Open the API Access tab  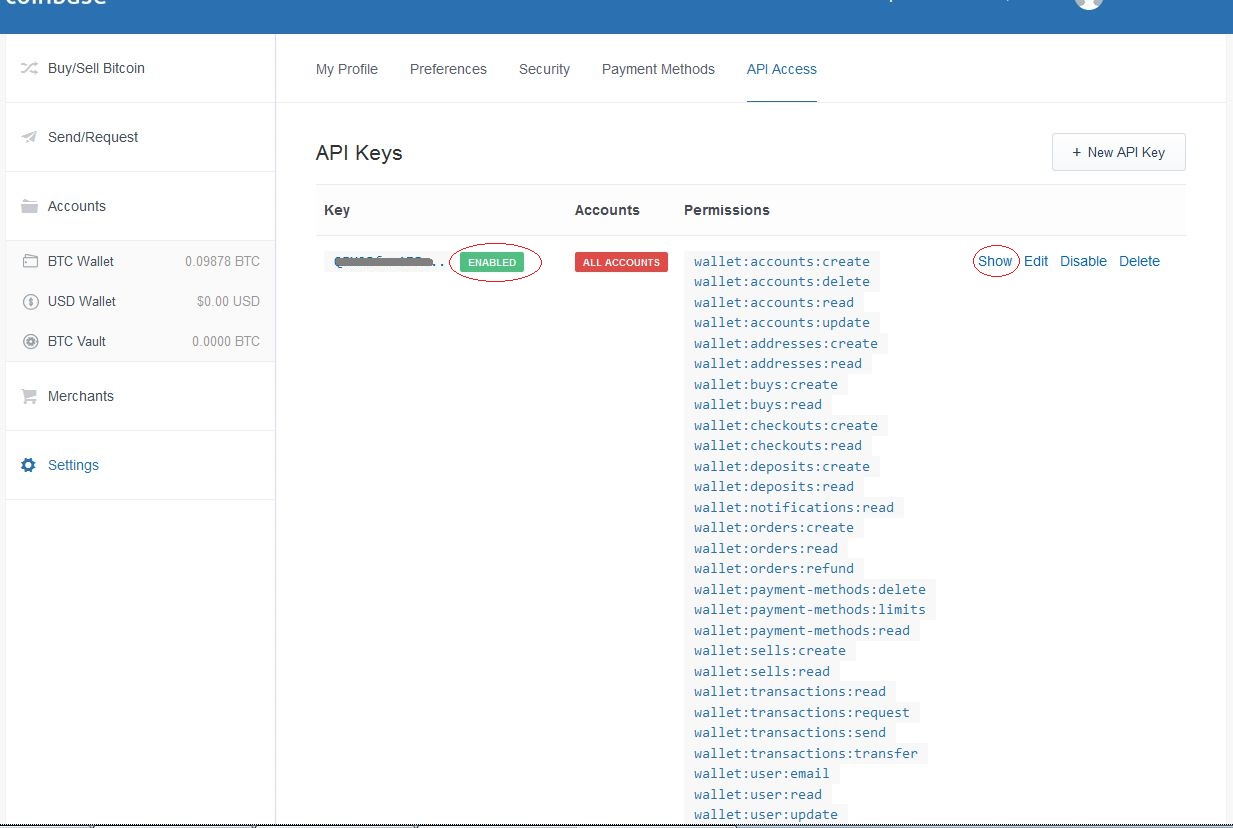782,69
